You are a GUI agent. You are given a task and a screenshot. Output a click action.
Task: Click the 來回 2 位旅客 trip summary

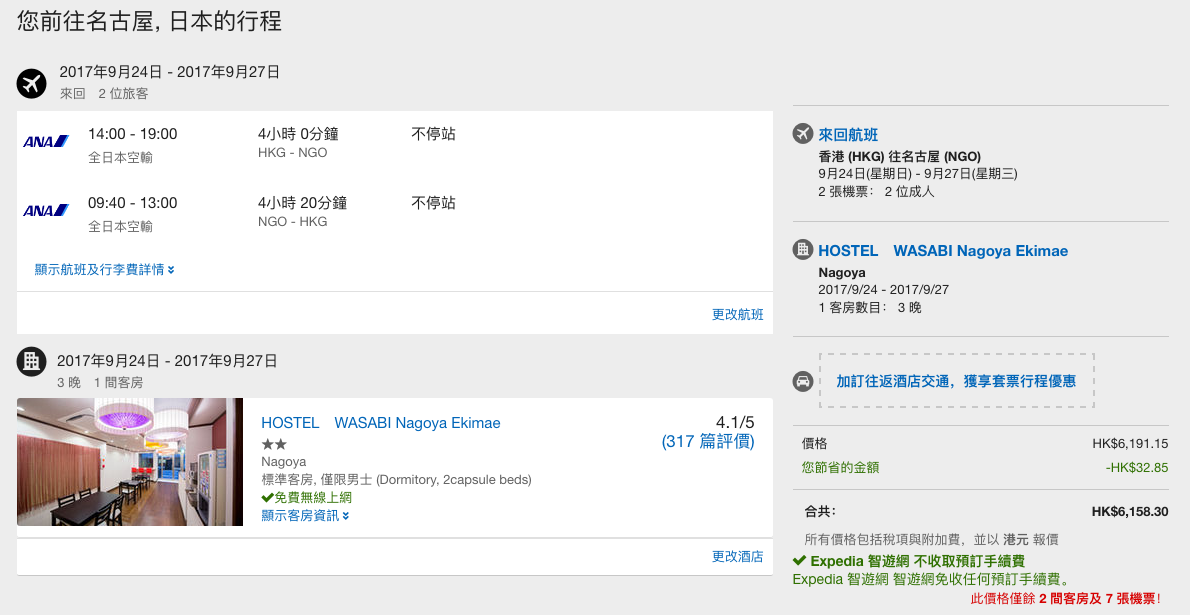click(105, 94)
